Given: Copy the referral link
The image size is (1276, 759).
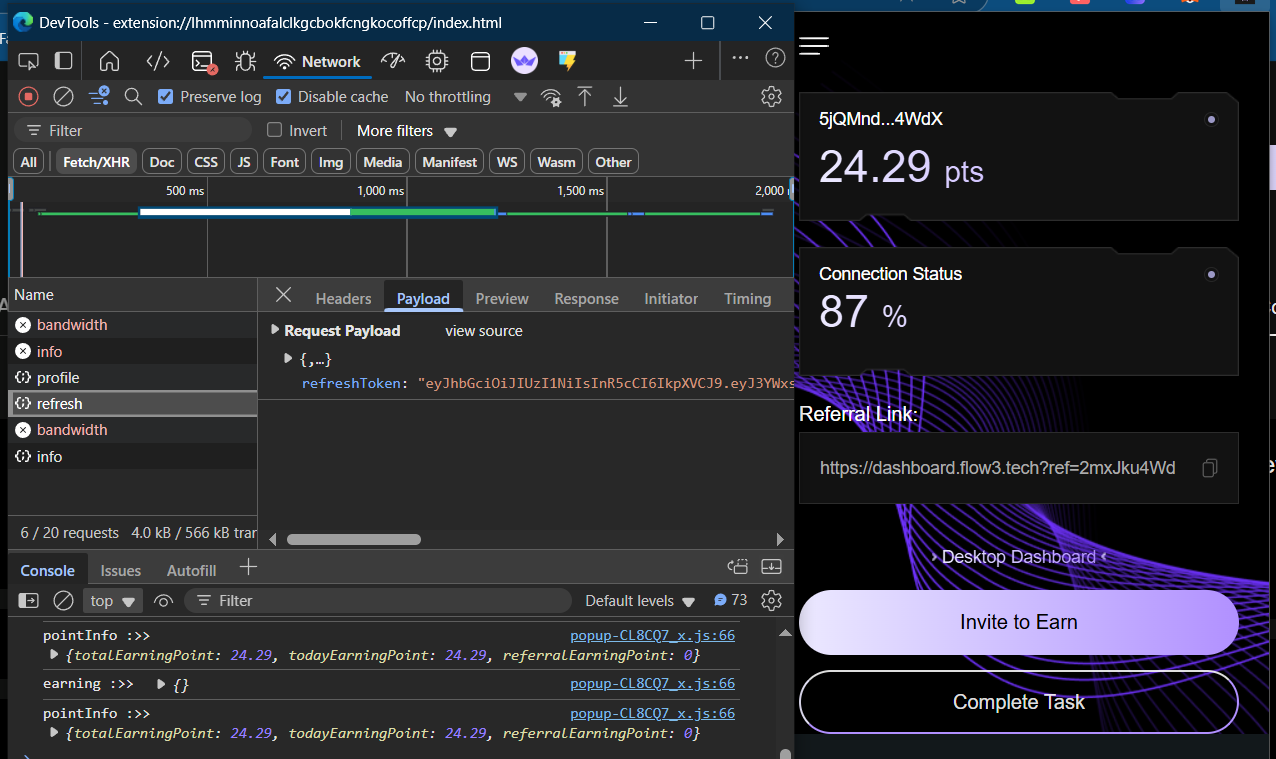Looking at the screenshot, I should (1210, 468).
